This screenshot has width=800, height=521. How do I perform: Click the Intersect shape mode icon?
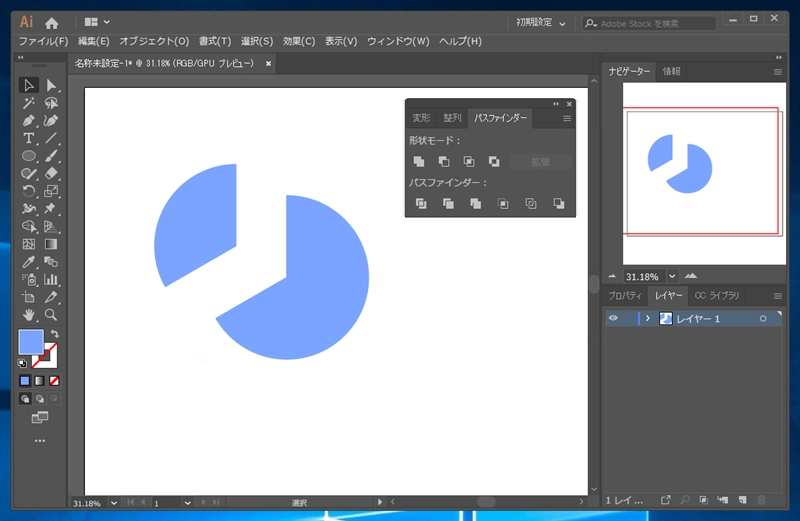pos(469,162)
